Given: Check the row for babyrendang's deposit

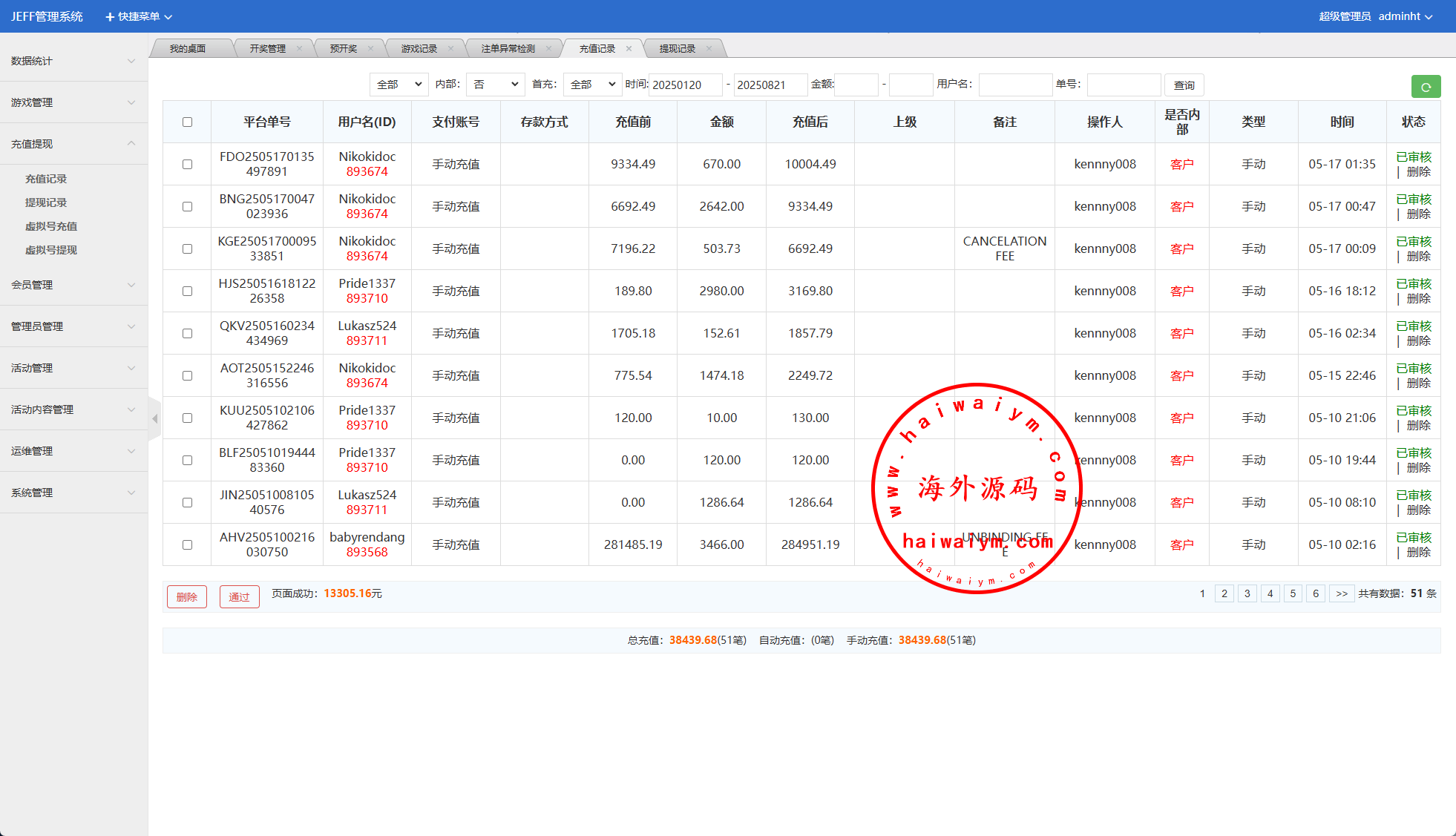Looking at the screenshot, I should [187, 545].
